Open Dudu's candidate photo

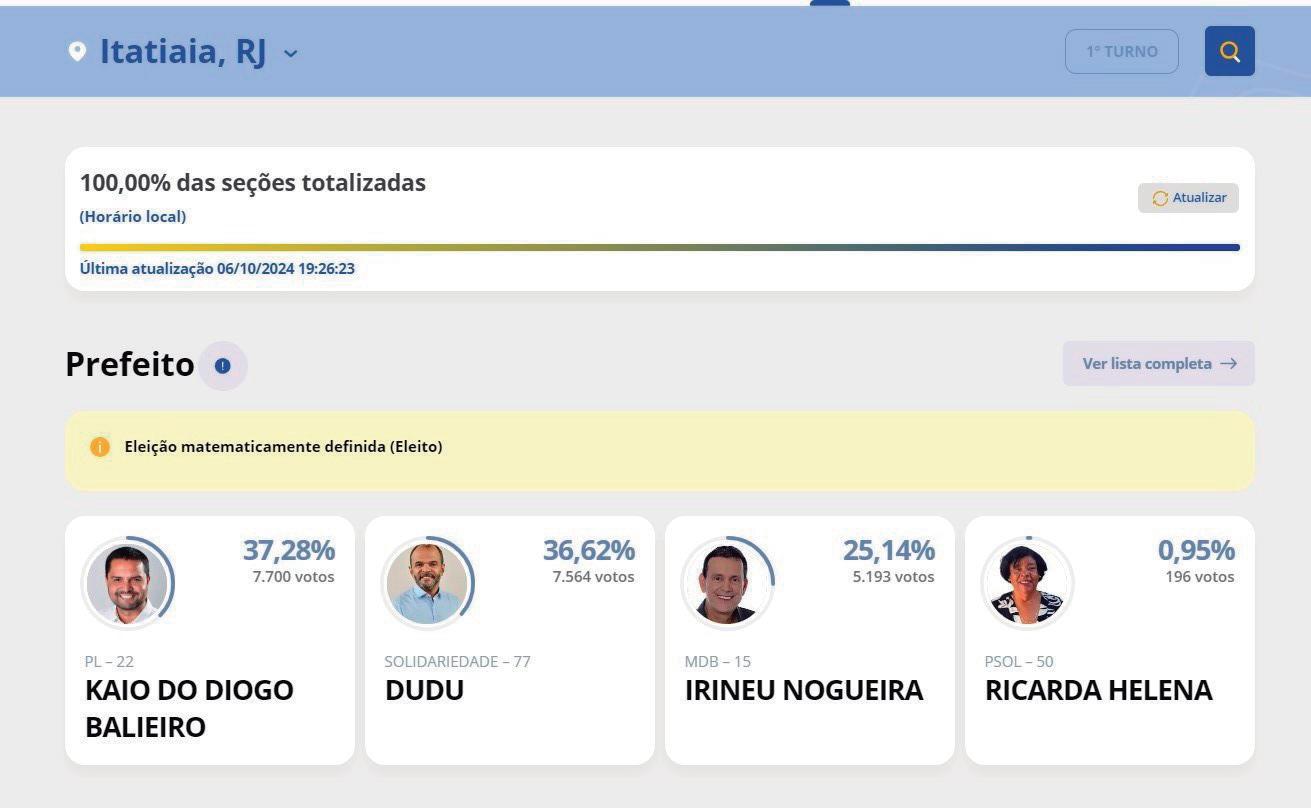427,584
